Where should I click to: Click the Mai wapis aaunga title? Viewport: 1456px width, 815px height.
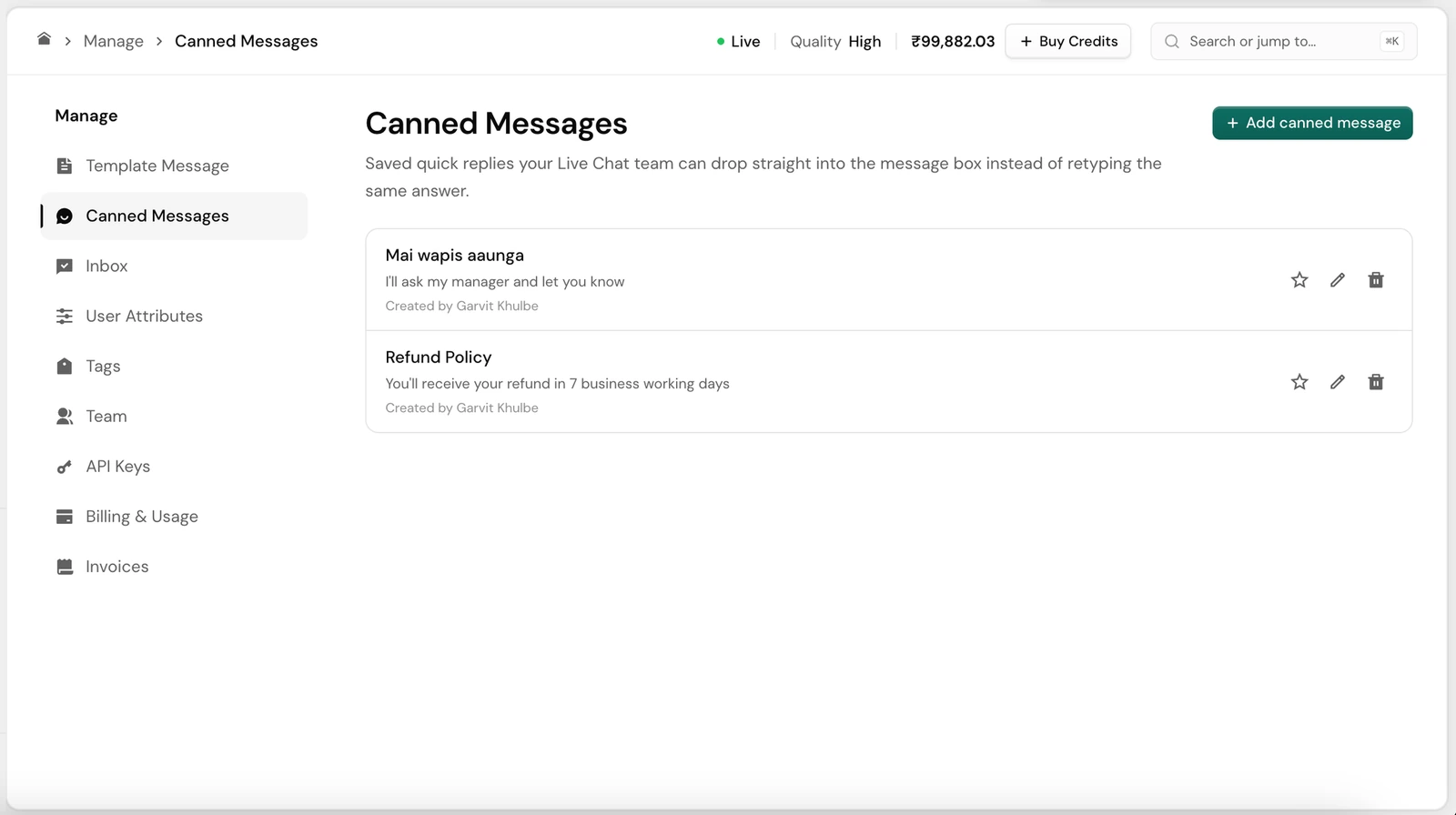(454, 256)
